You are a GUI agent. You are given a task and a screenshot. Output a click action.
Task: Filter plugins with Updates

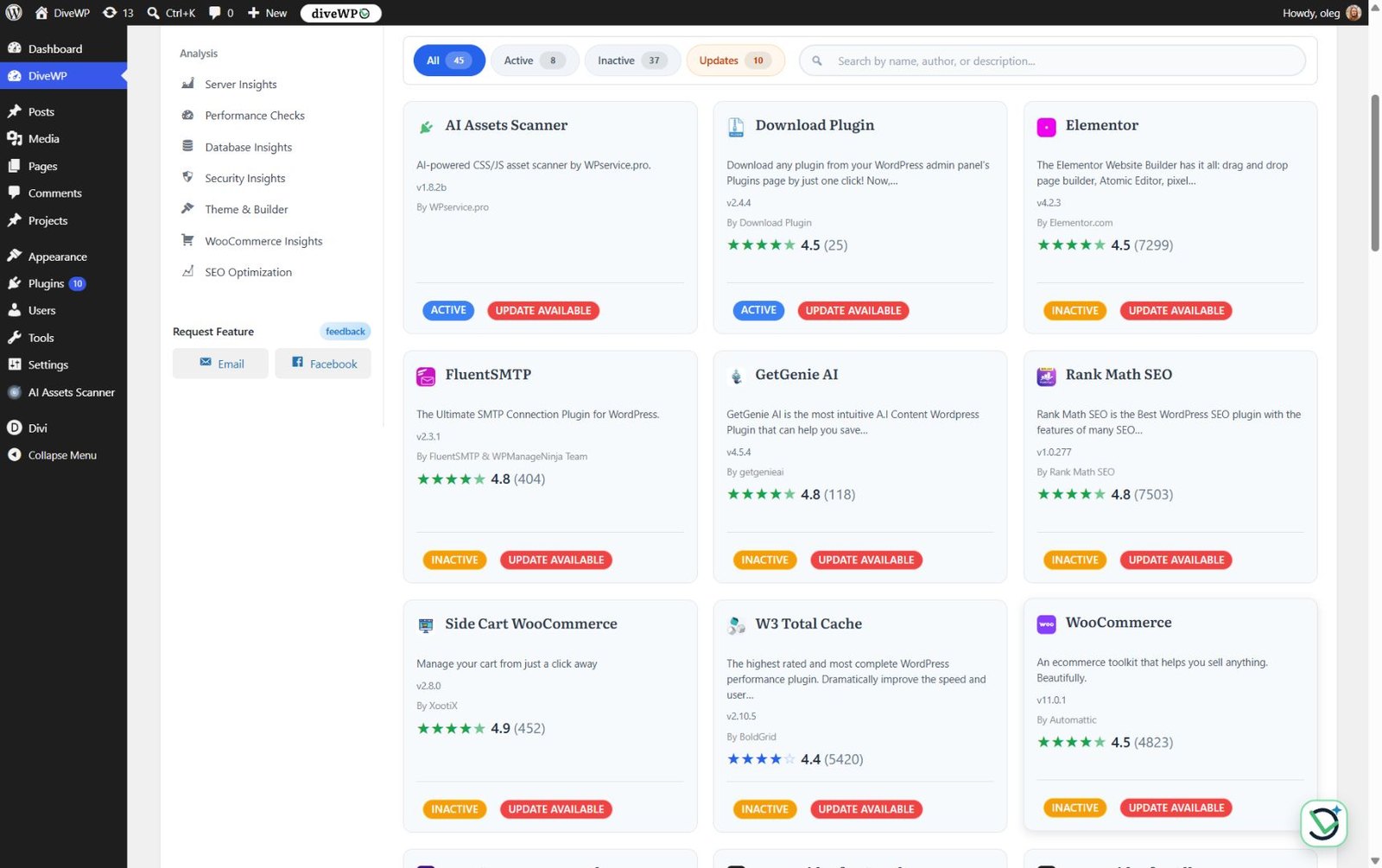tap(735, 60)
